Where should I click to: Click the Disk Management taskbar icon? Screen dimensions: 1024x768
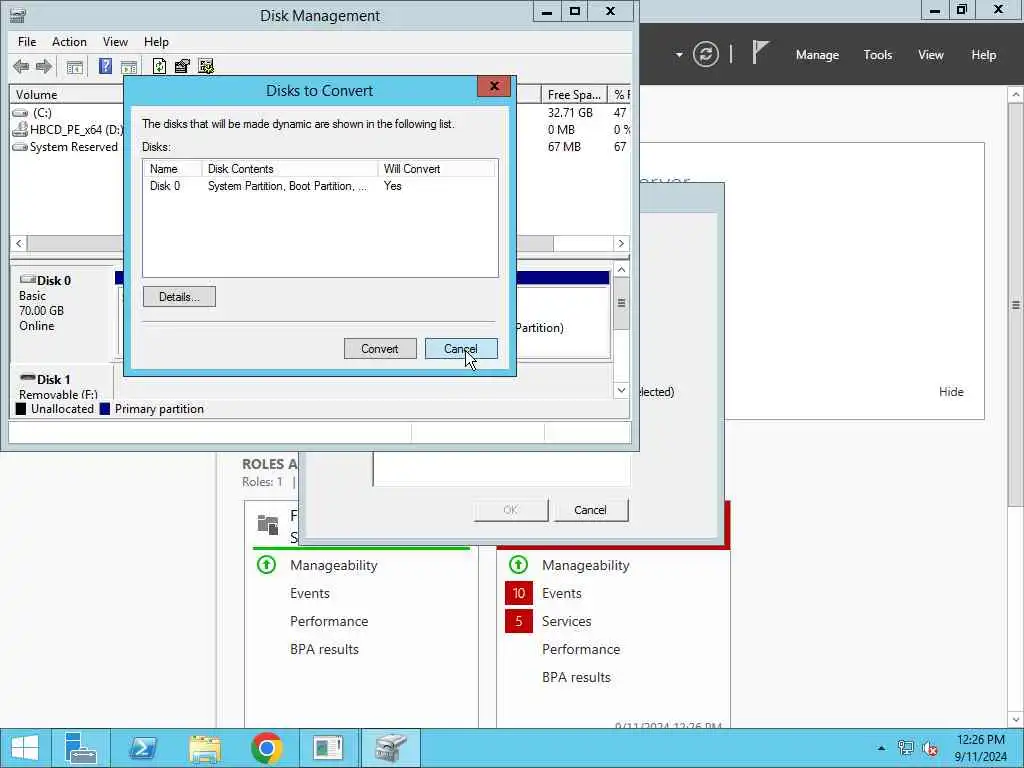[391, 748]
